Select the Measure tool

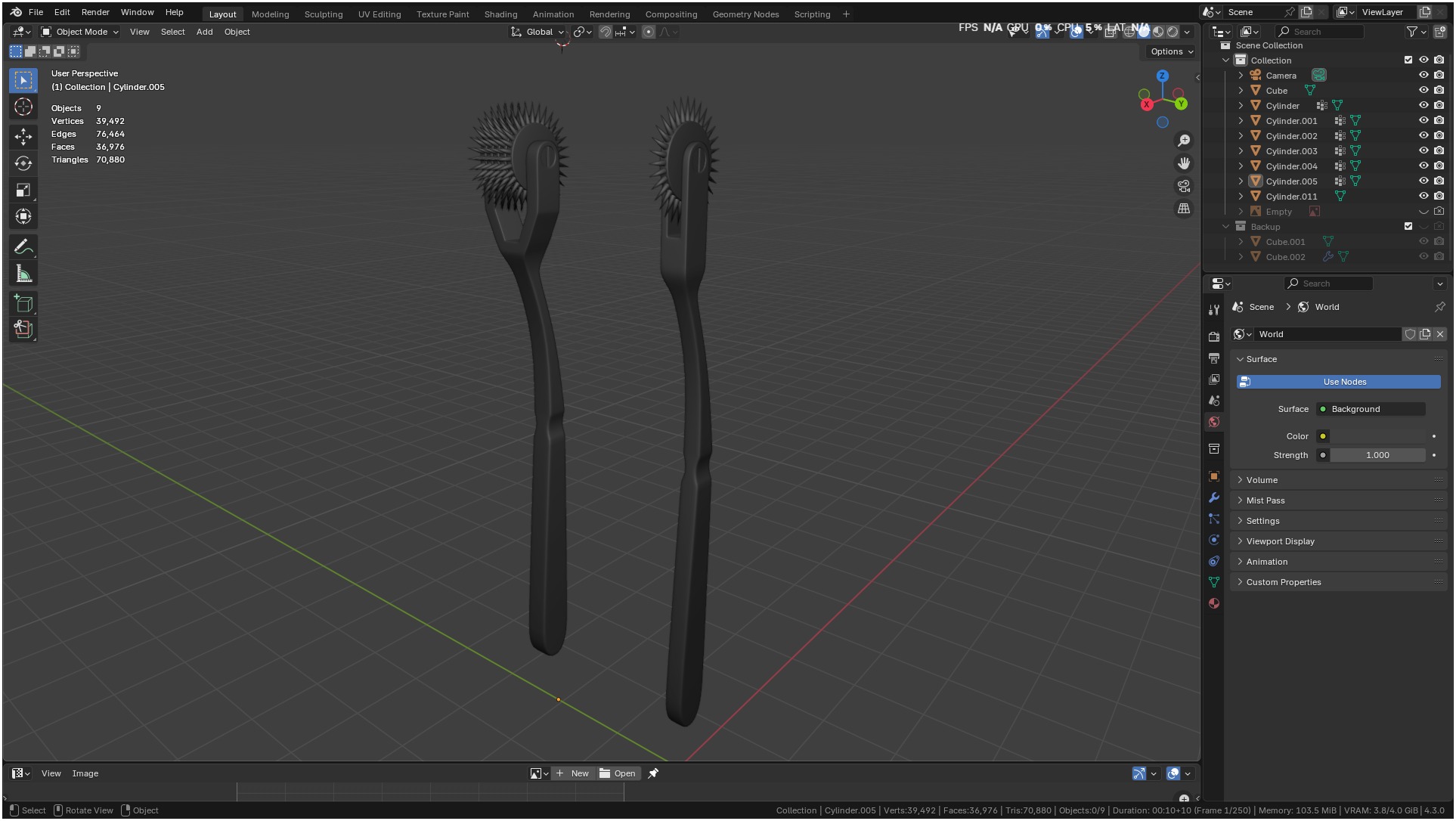[23, 274]
